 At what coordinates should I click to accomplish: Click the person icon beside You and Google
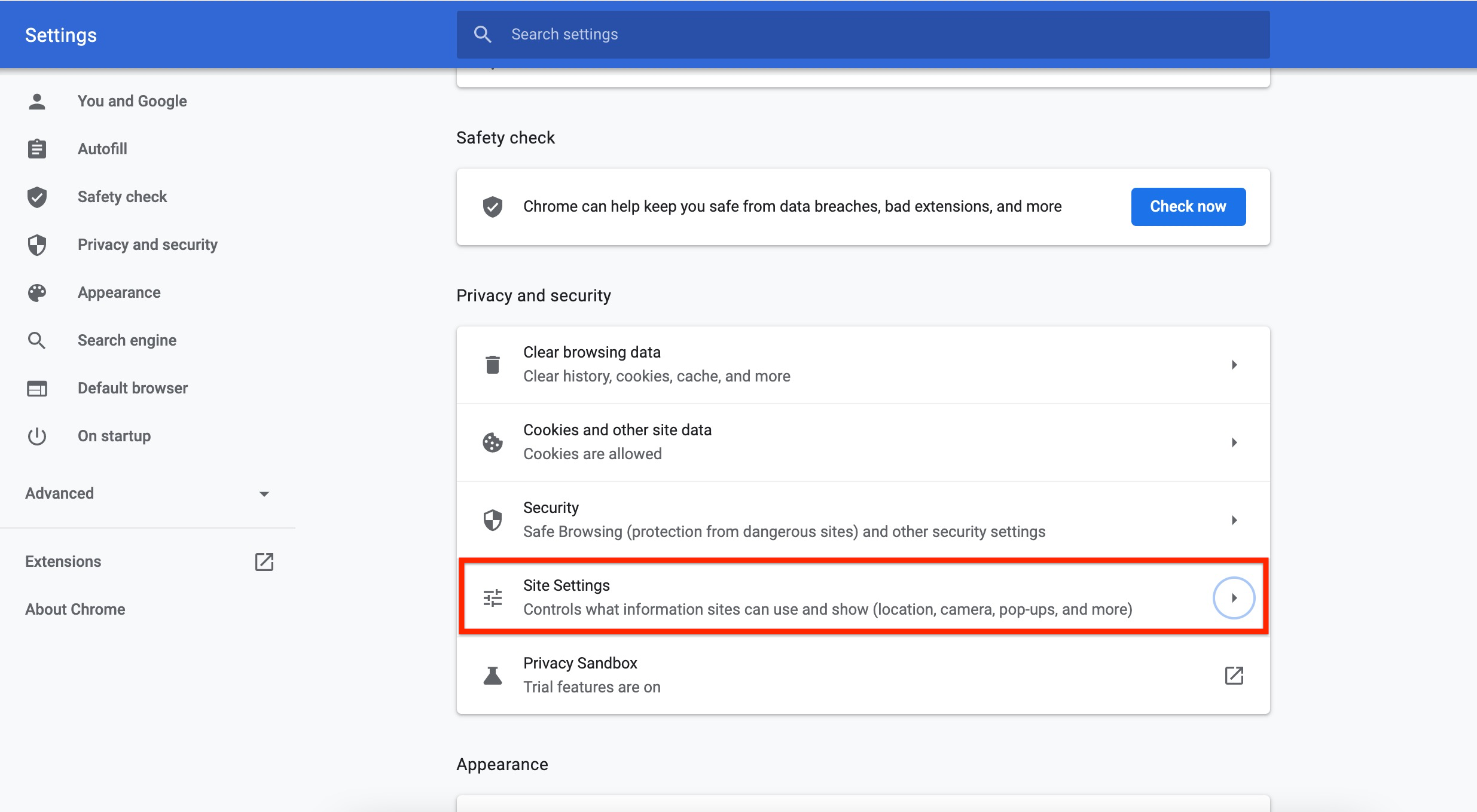pyautogui.click(x=37, y=102)
